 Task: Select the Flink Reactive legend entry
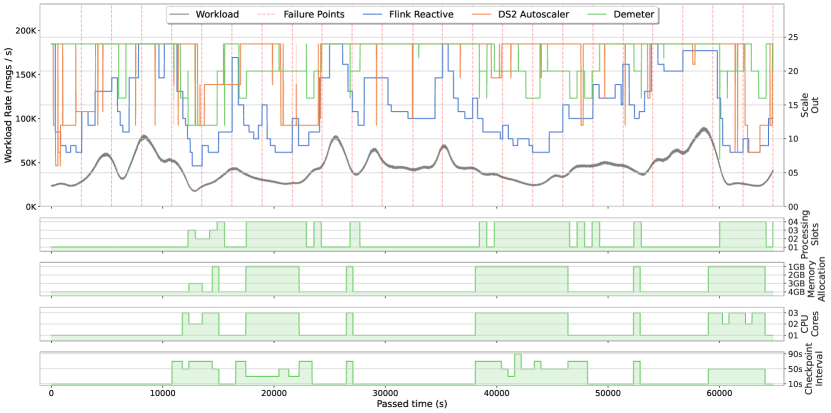click(409, 15)
